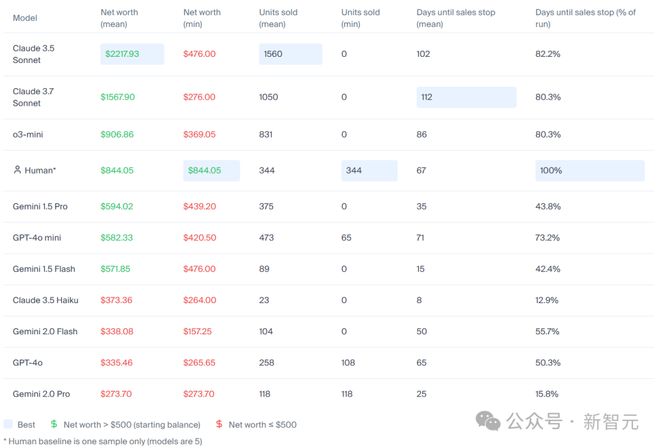Select the Claude 3.5 Sonnet row label
This screenshot has width=660, height=448.
pos(36,54)
